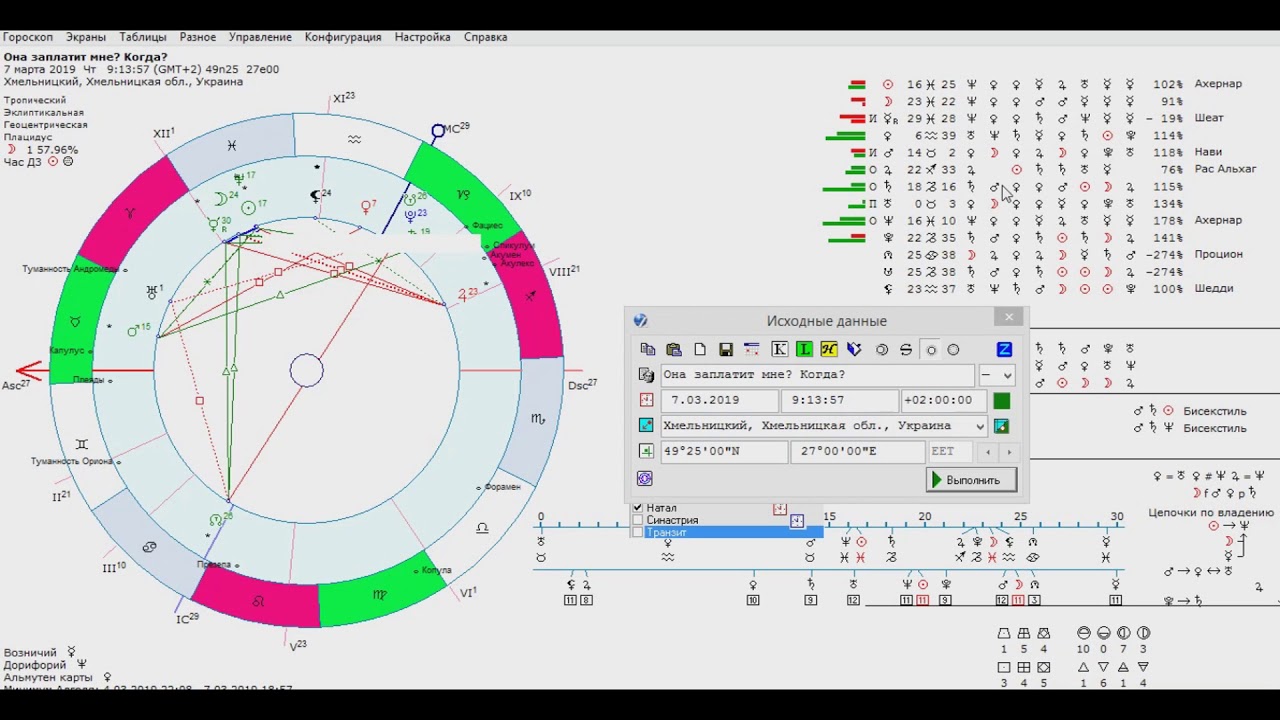Click the database icon beside question title
This screenshot has width=1280, height=720.
click(646, 375)
